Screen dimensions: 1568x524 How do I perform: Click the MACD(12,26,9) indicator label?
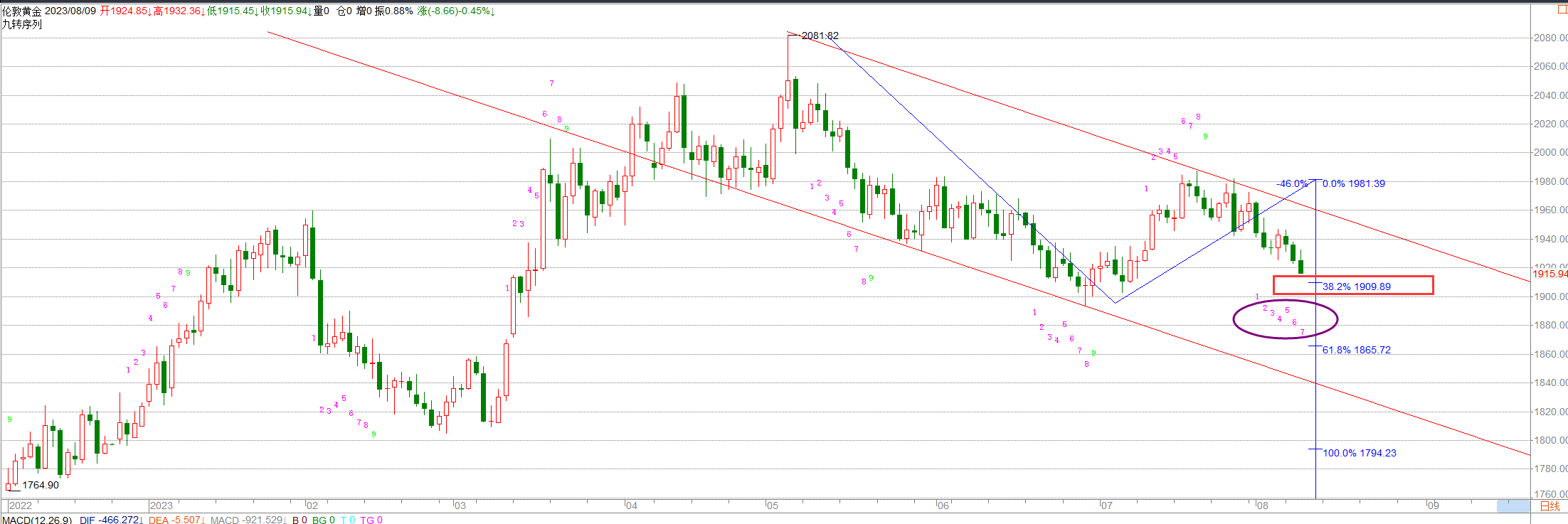[37, 520]
